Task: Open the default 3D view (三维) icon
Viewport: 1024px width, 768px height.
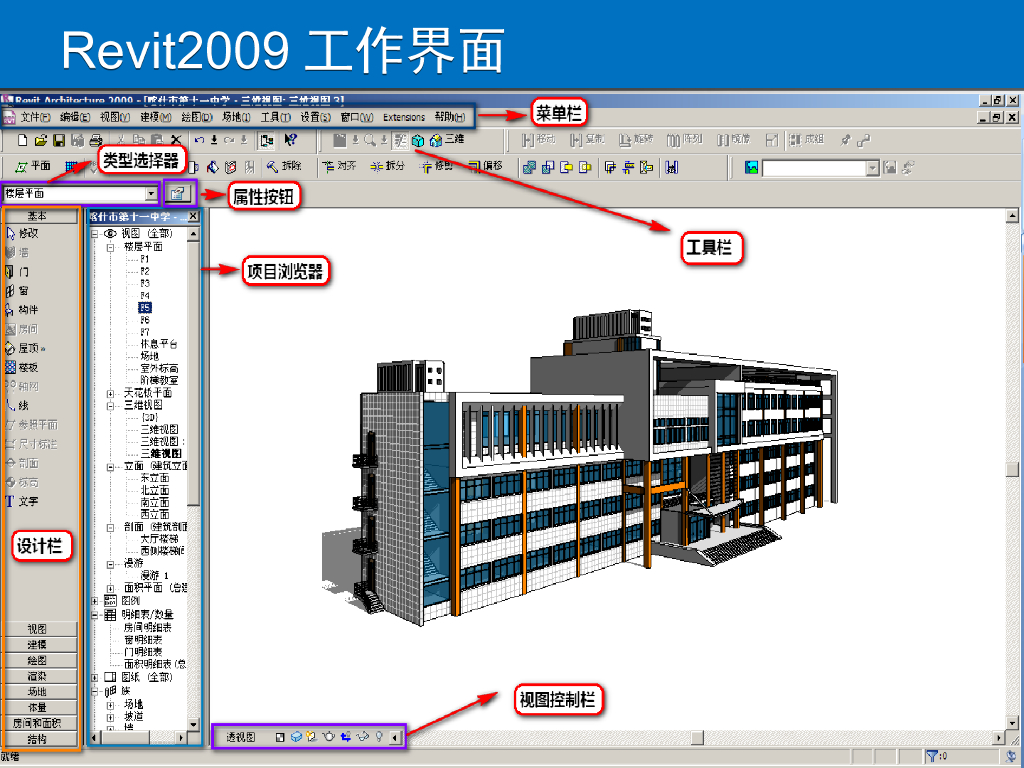Action: click(447, 140)
